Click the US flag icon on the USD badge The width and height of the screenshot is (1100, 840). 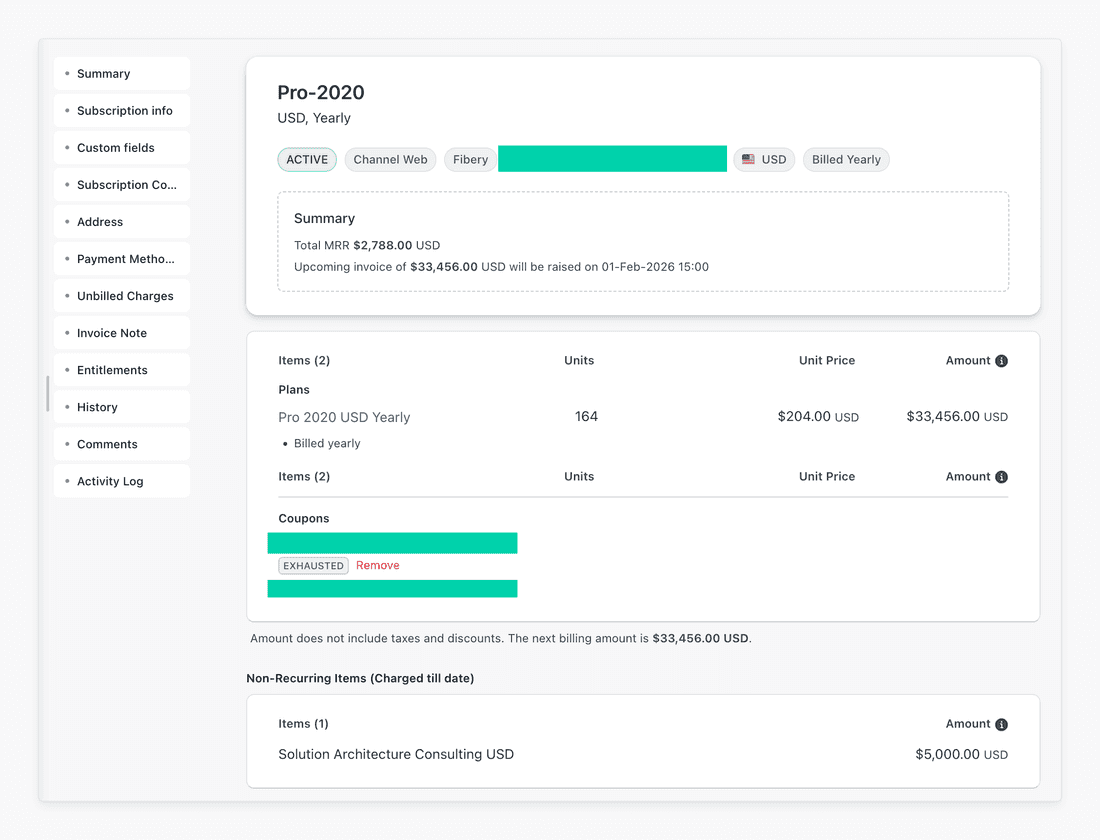(748, 159)
